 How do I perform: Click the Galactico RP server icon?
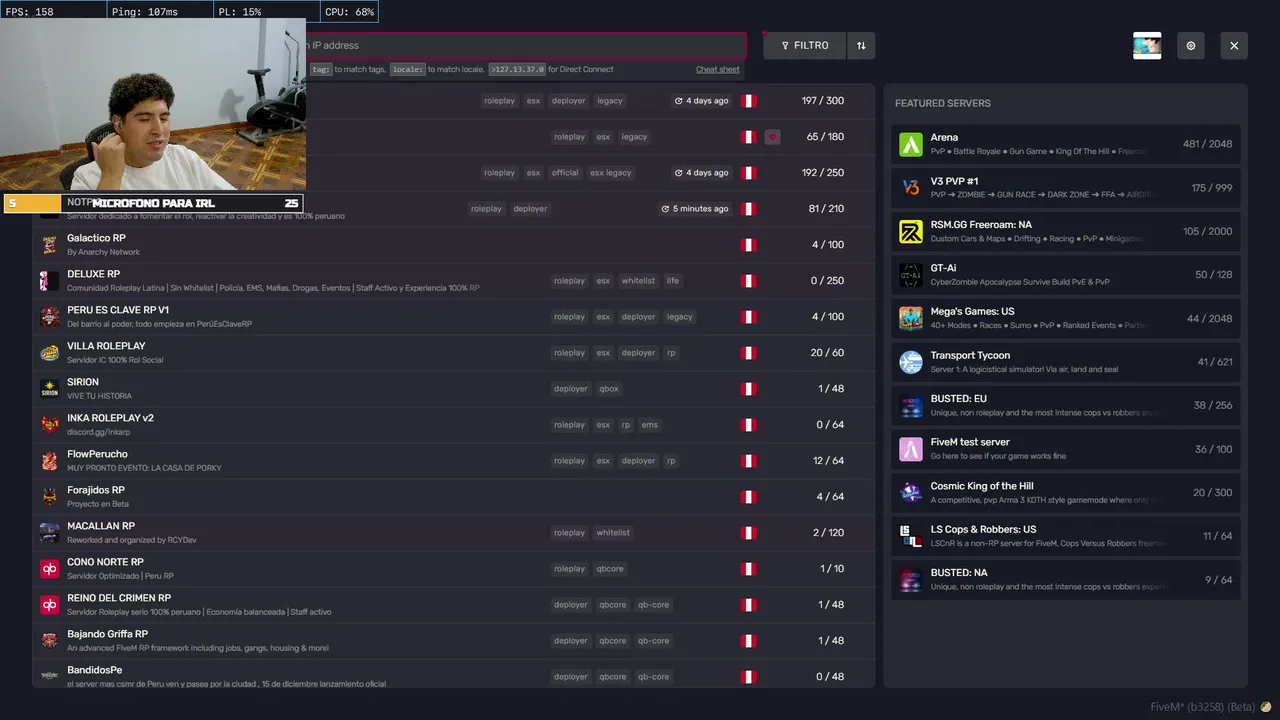(x=50, y=245)
